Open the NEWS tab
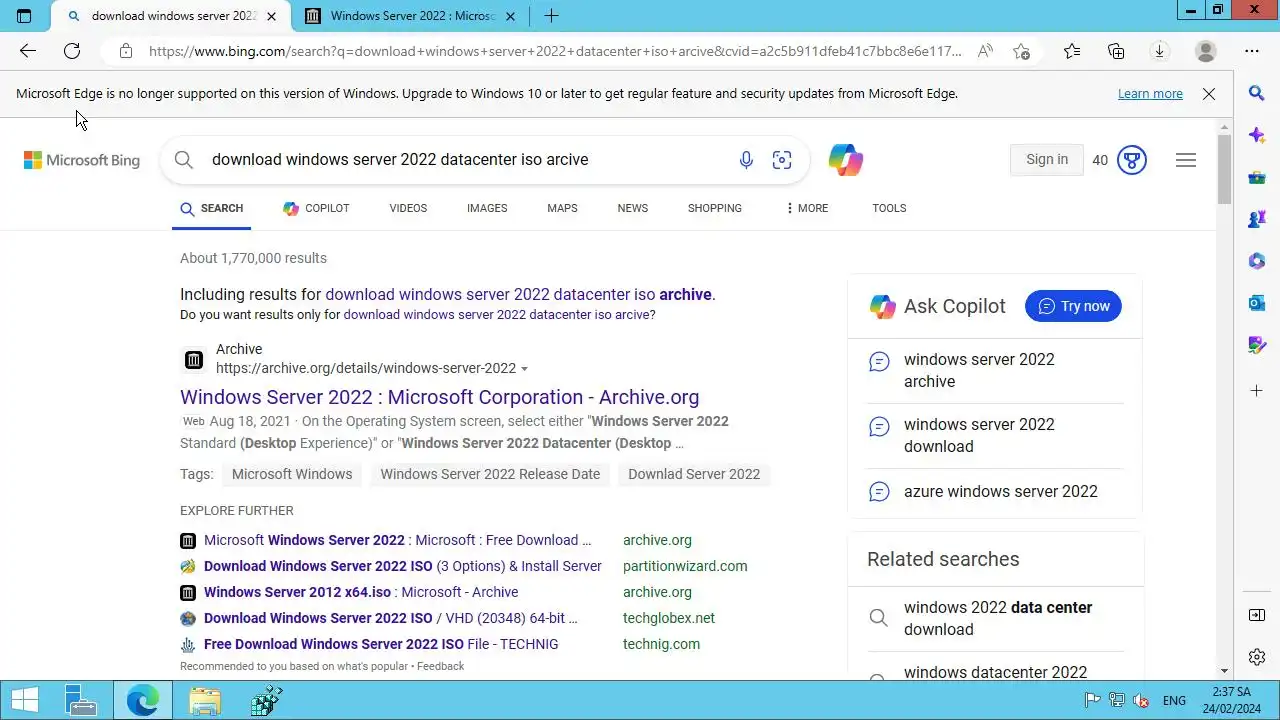 [x=633, y=208]
